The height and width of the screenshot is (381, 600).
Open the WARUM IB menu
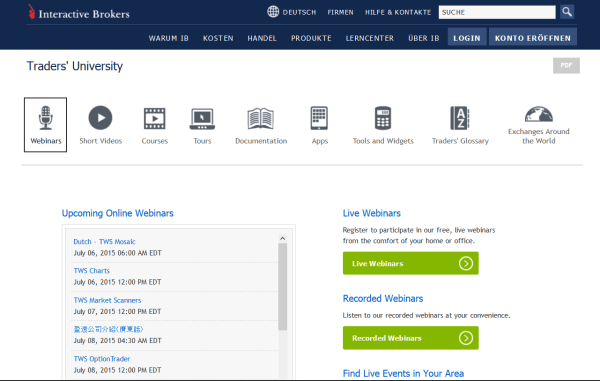[x=168, y=38]
